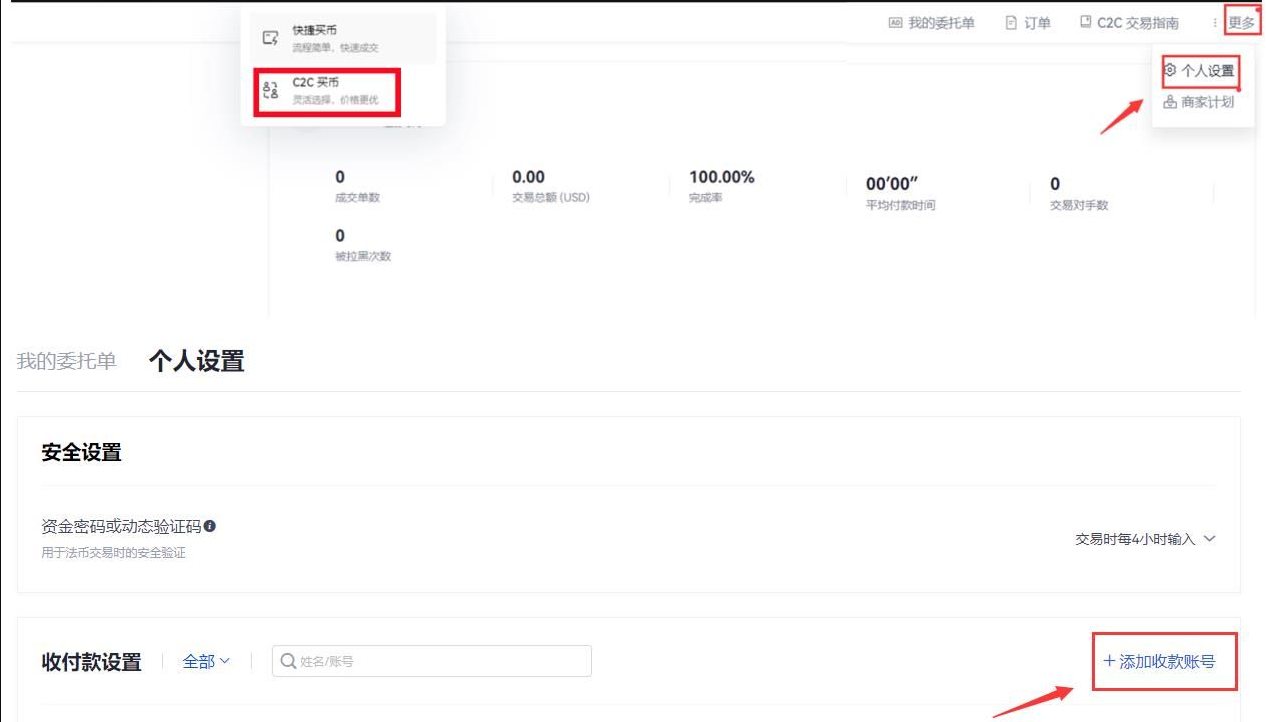Select the 个人设置 tab heading
This screenshot has height=722, width=1268.
click(196, 361)
